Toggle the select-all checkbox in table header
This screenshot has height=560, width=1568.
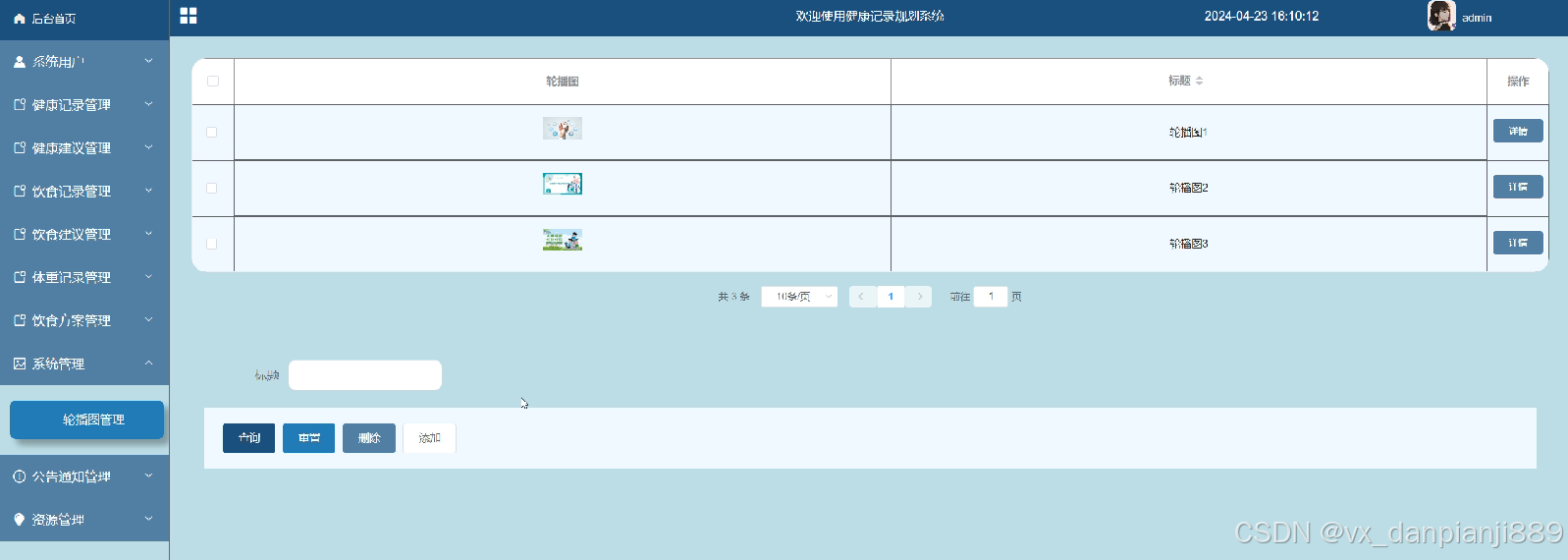coord(213,82)
